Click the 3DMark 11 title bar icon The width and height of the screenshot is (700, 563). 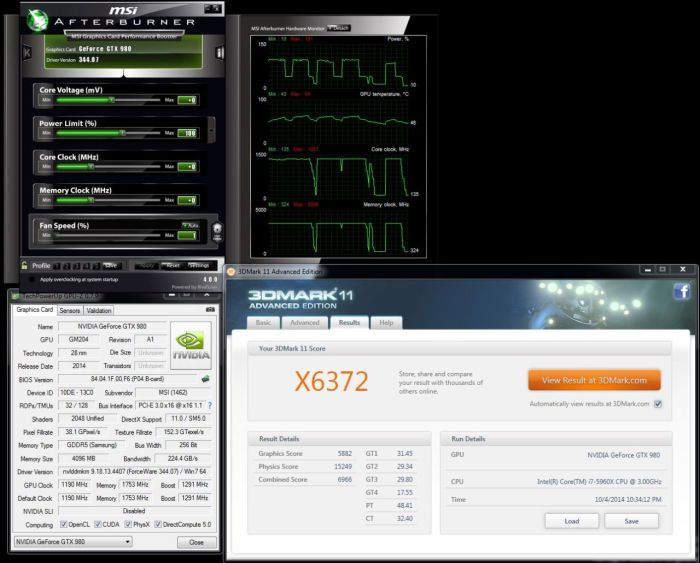(231, 271)
